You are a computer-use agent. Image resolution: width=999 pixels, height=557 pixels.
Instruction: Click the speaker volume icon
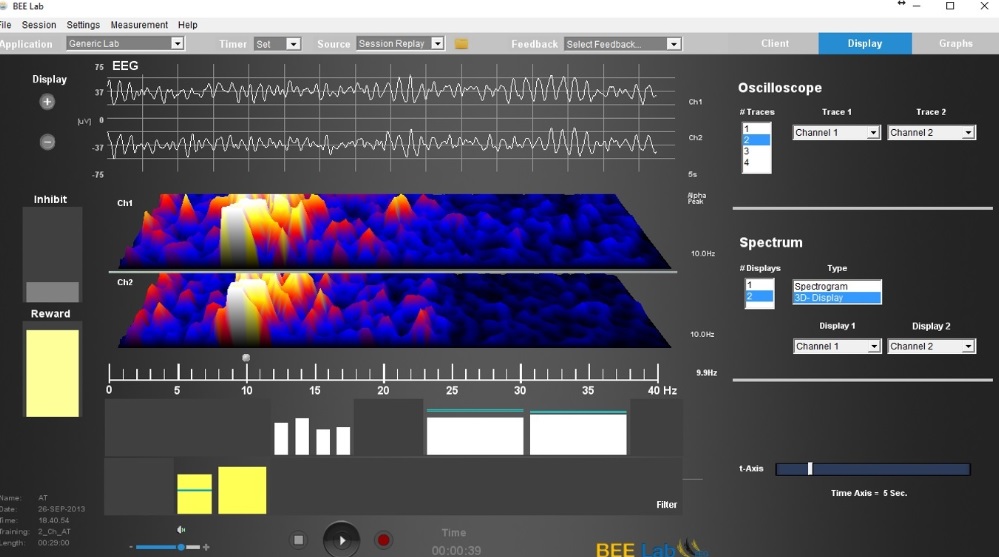[181, 530]
